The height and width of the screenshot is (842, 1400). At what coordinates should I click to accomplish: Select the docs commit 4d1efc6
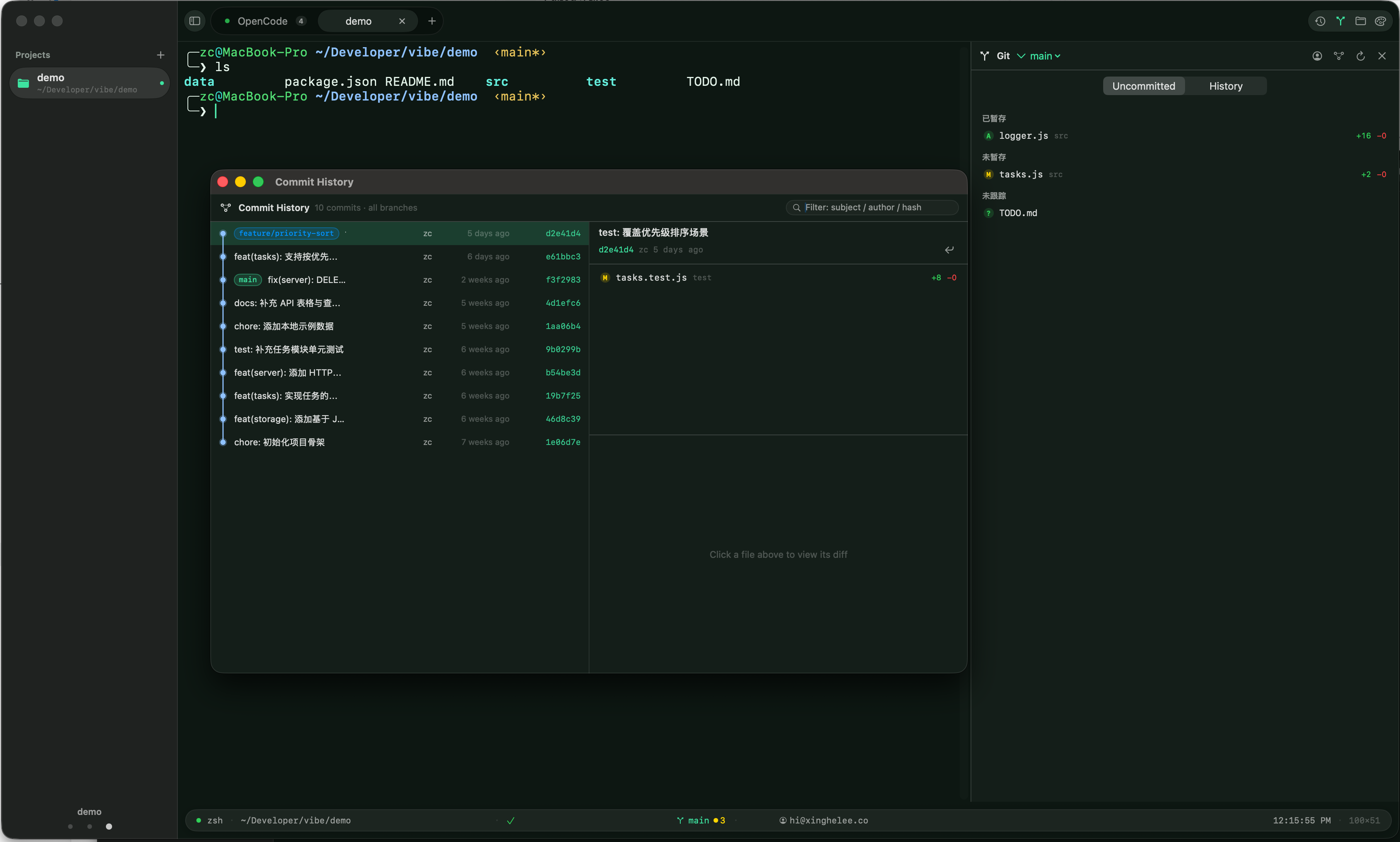400,303
